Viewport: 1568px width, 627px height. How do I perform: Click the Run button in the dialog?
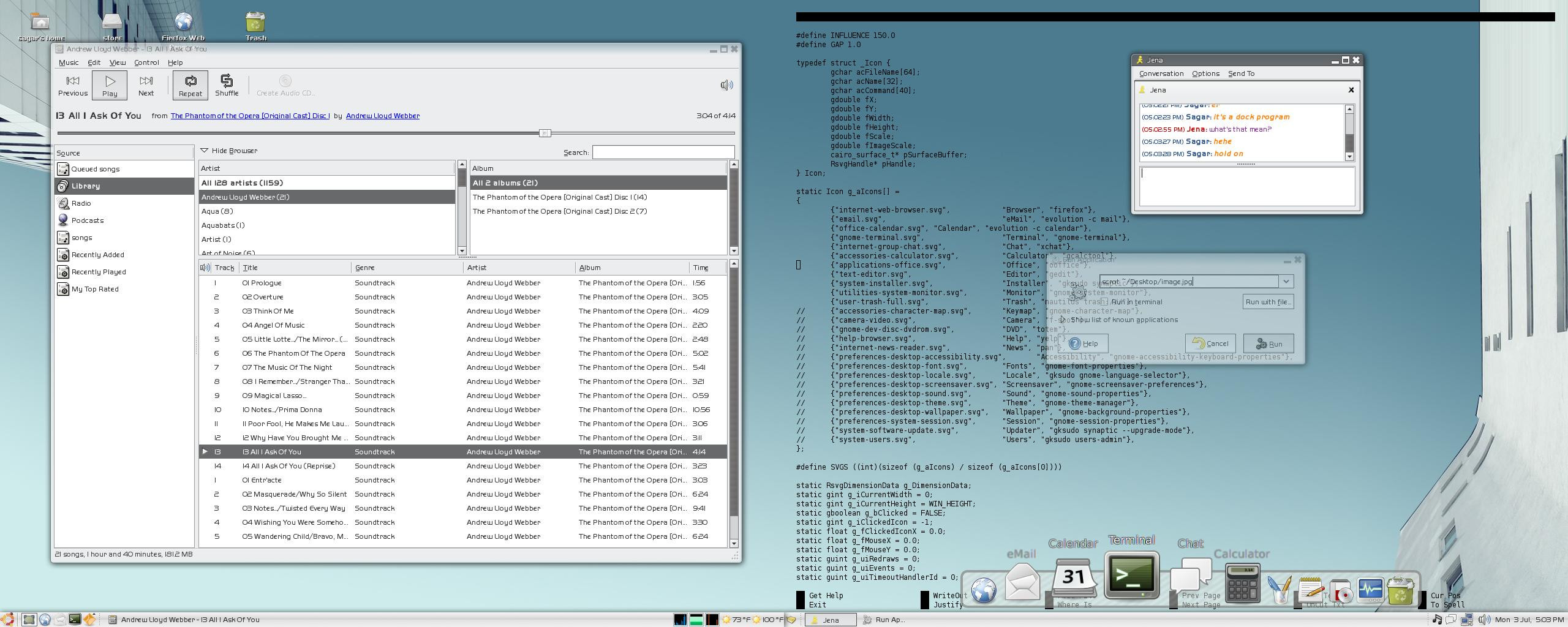(x=1268, y=344)
